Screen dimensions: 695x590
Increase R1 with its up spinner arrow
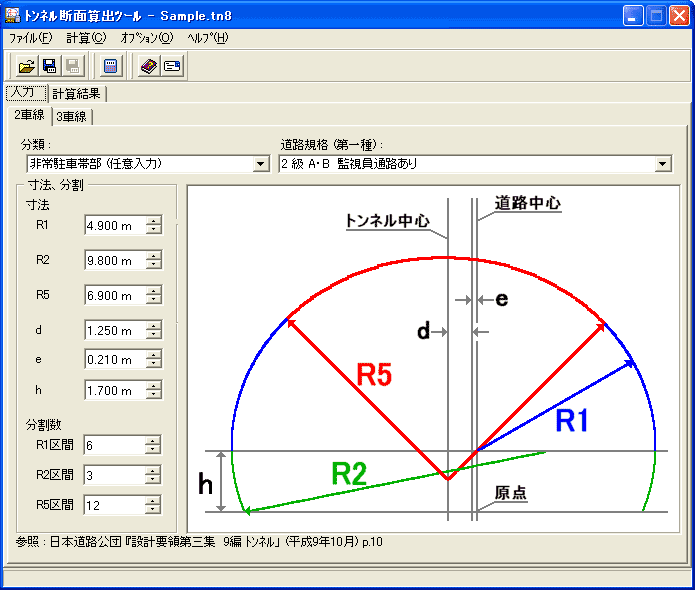tap(154, 221)
